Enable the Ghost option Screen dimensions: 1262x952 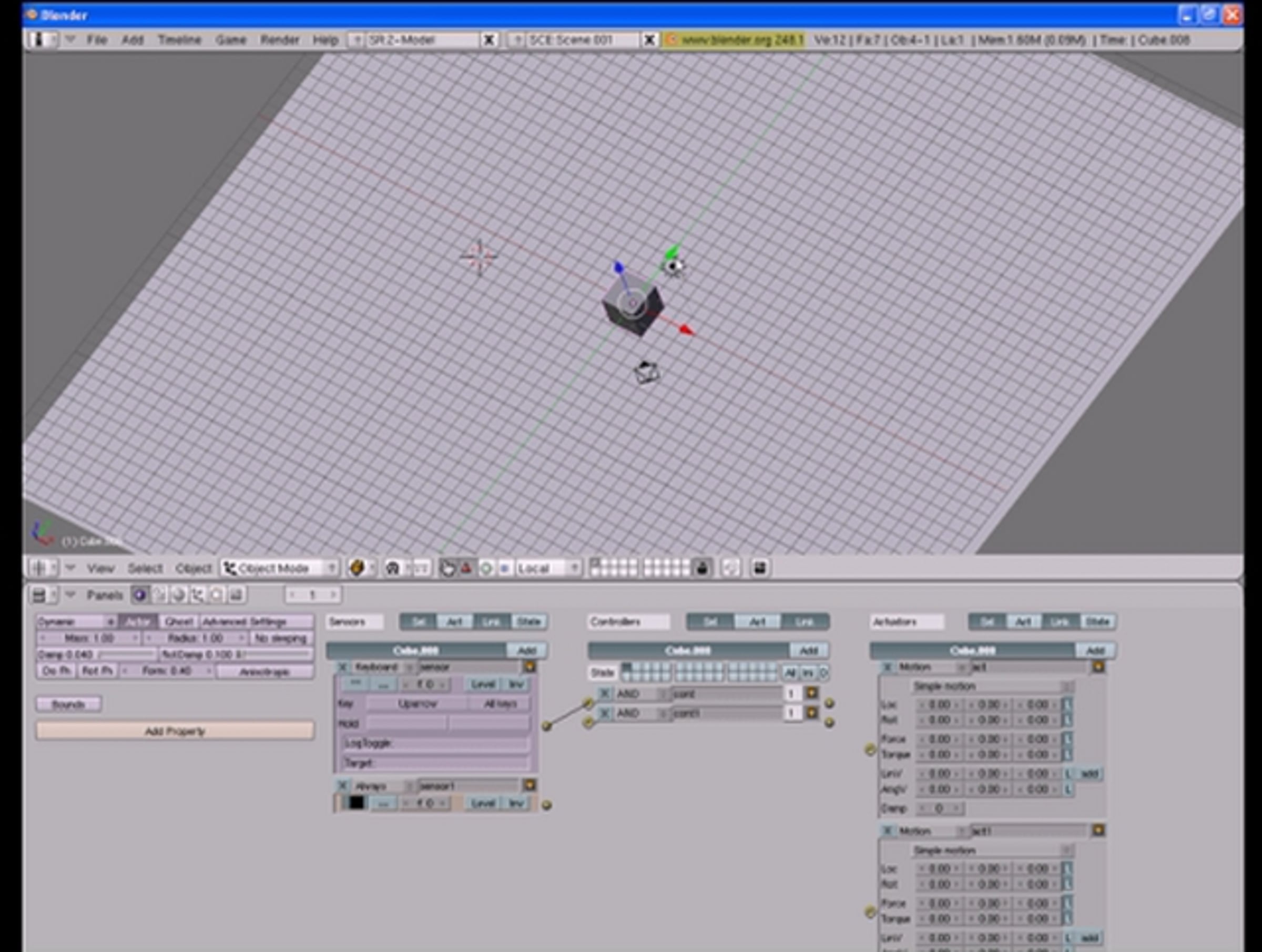(179, 622)
